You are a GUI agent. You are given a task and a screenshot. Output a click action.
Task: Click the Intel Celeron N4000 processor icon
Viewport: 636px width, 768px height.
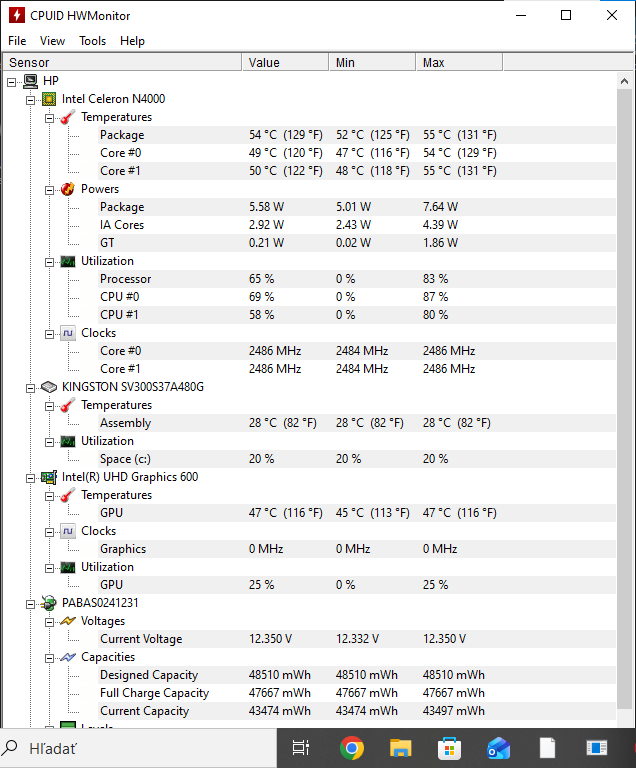click(48, 99)
